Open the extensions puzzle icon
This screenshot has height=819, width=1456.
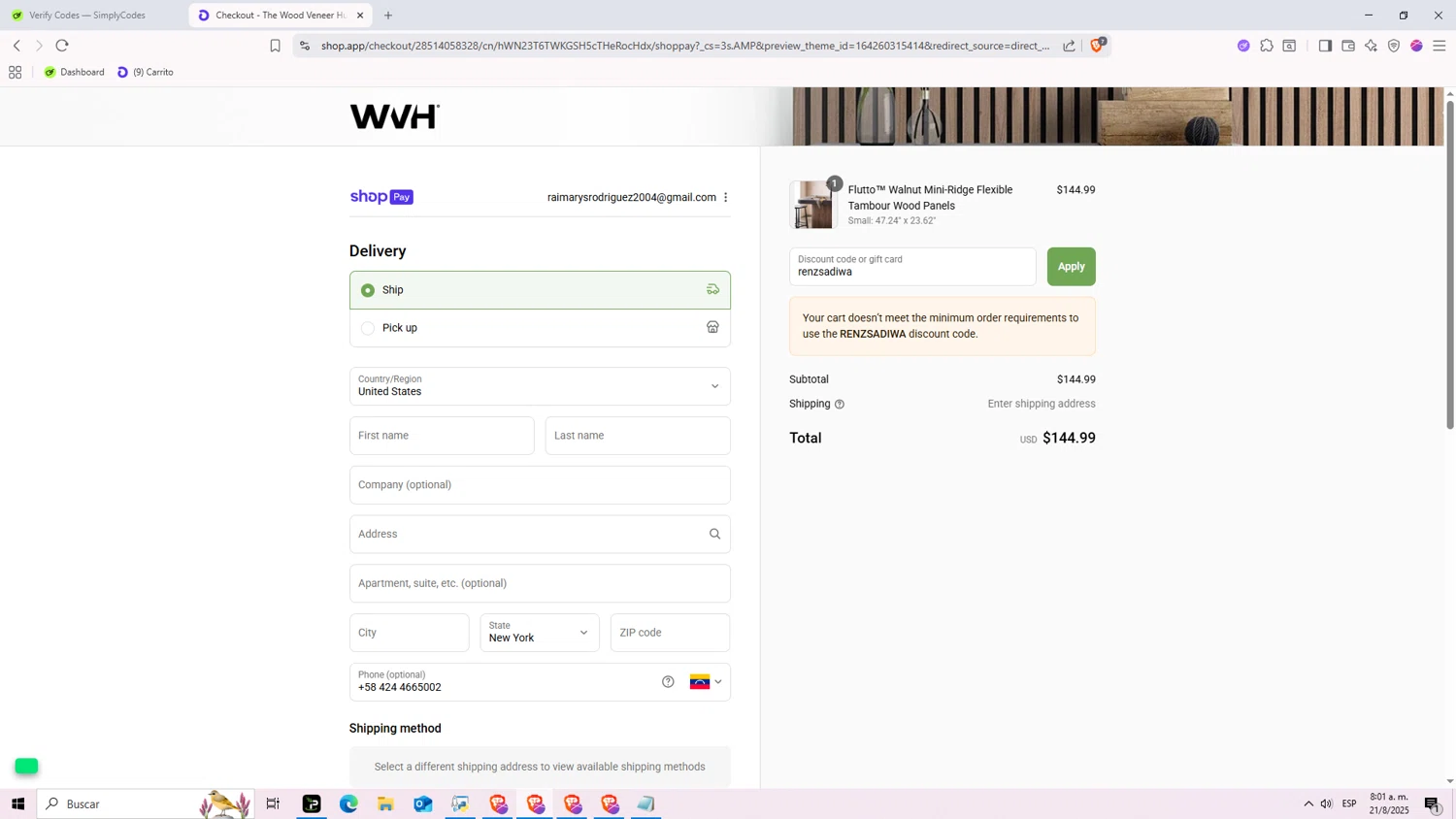(x=1267, y=46)
